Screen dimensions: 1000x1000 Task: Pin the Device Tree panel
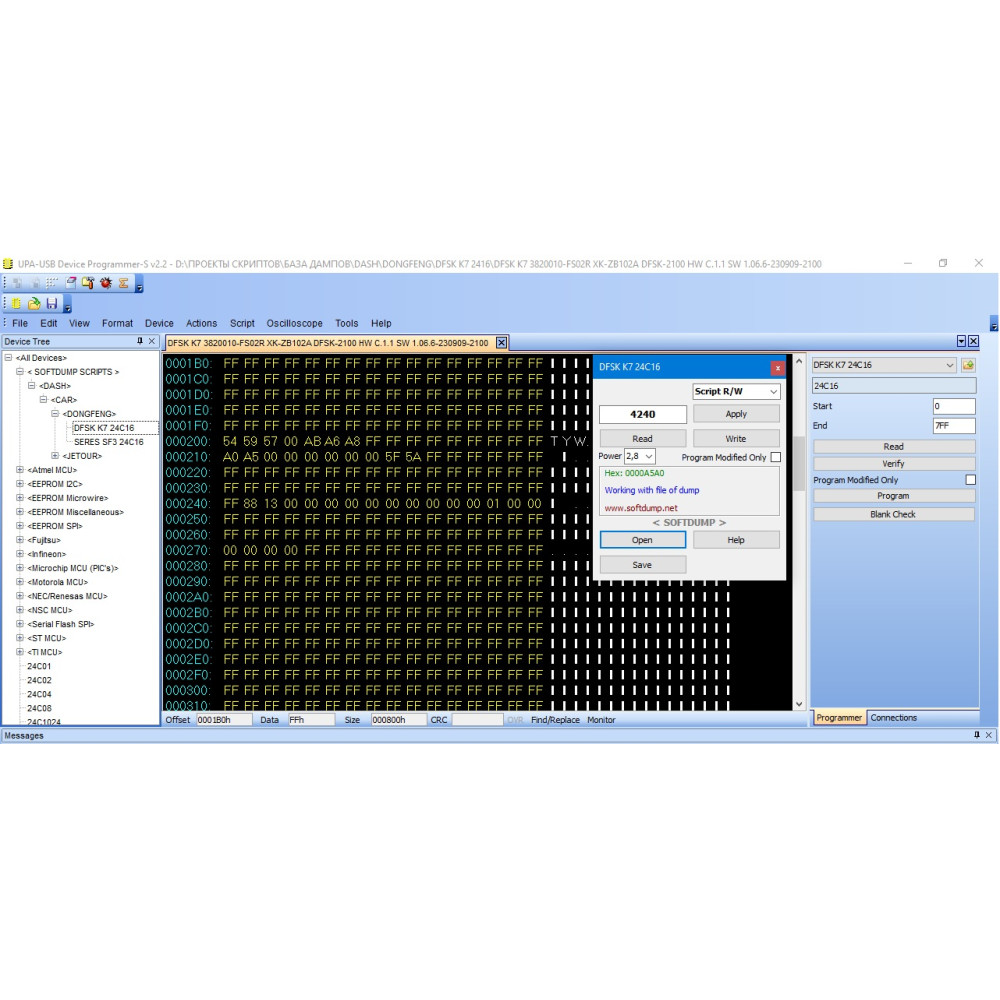pyautogui.click(x=140, y=341)
